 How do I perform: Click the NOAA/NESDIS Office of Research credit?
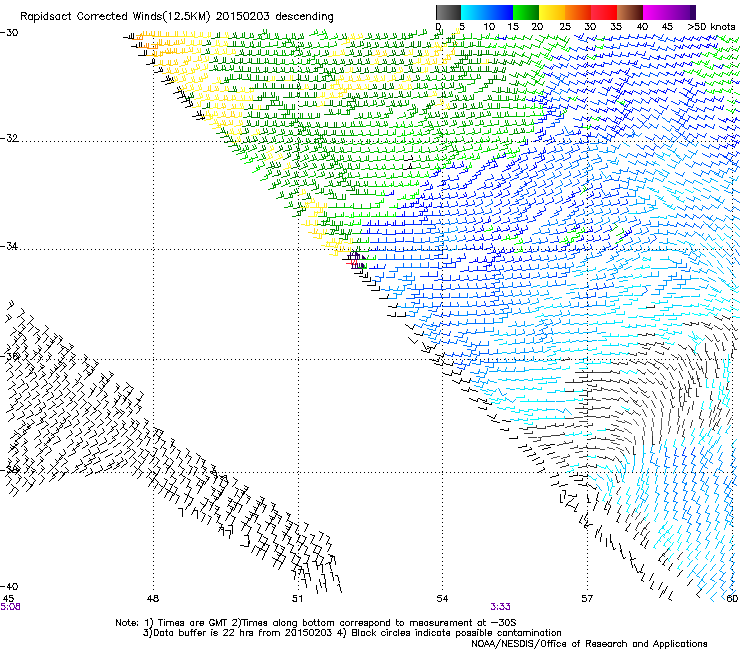click(589, 644)
